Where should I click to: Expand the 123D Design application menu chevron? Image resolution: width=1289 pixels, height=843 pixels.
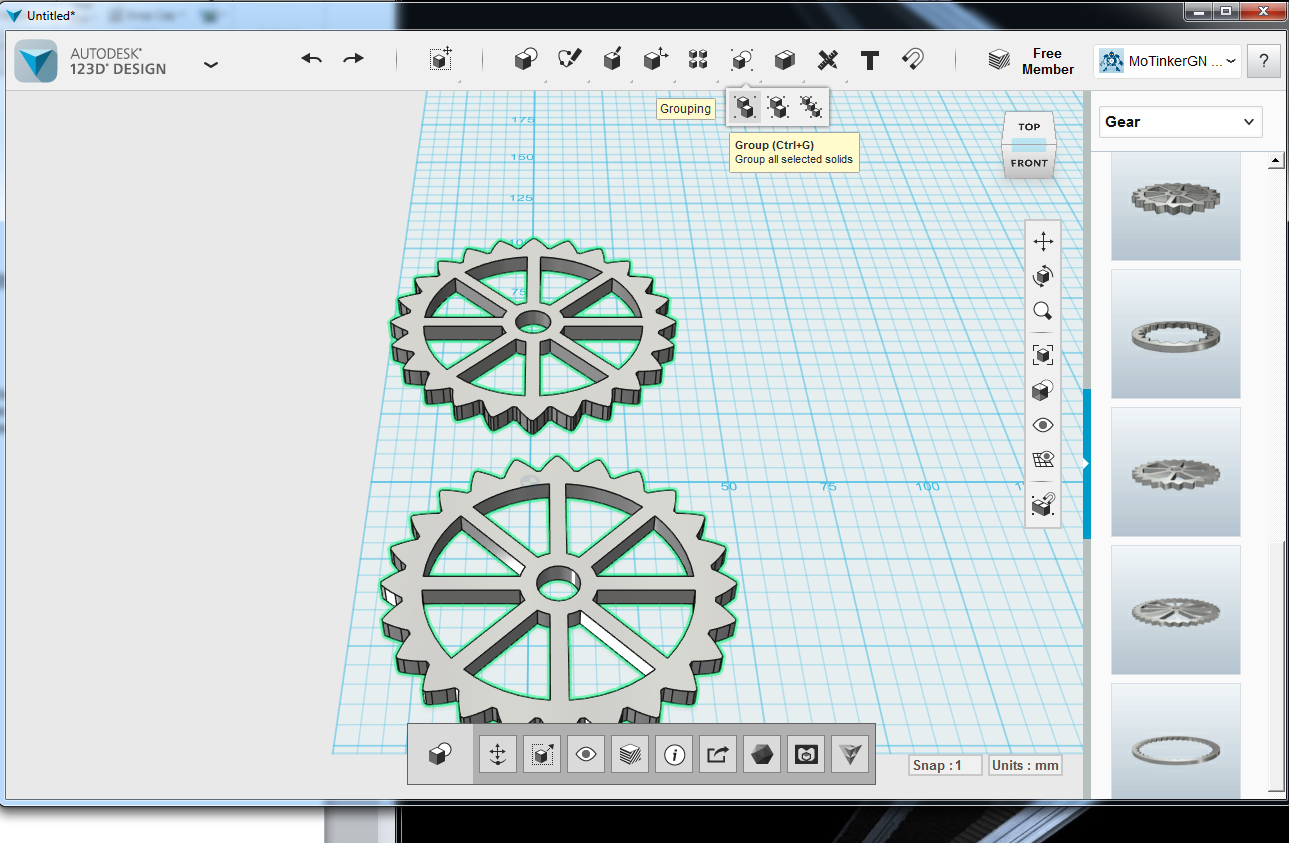[x=211, y=64]
